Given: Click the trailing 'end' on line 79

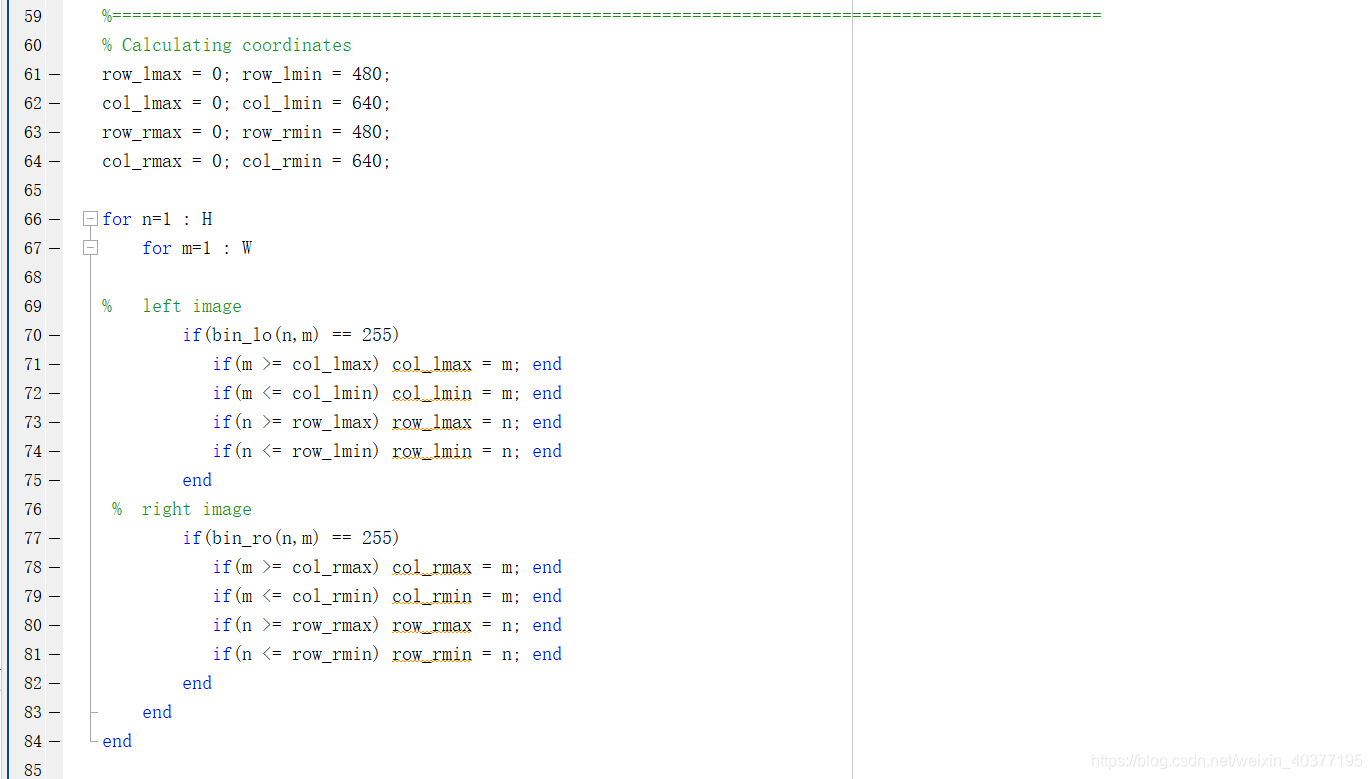Looking at the screenshot, I should coord(547,596).
